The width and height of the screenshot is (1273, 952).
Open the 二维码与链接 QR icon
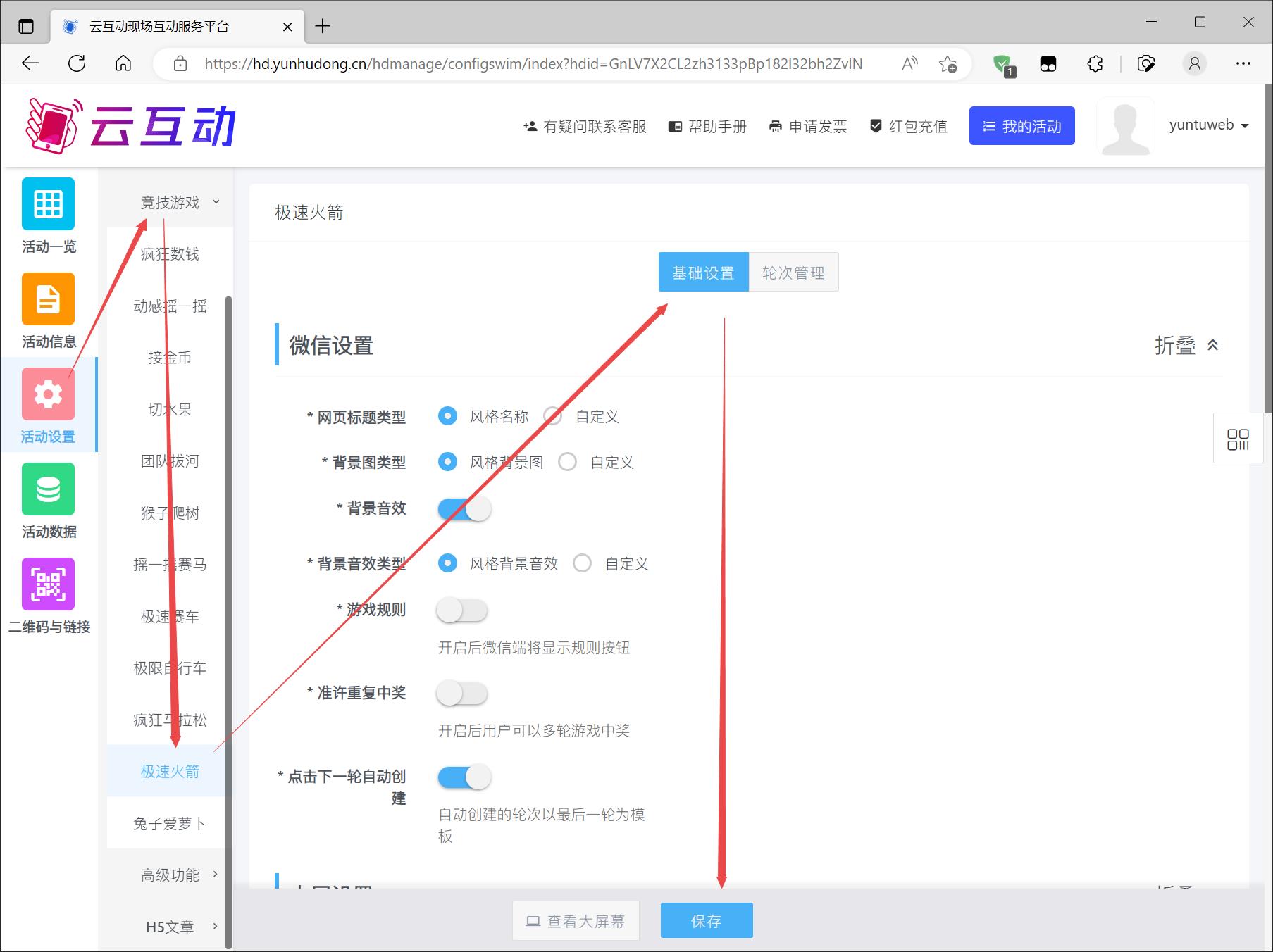(x=48, y=584)
